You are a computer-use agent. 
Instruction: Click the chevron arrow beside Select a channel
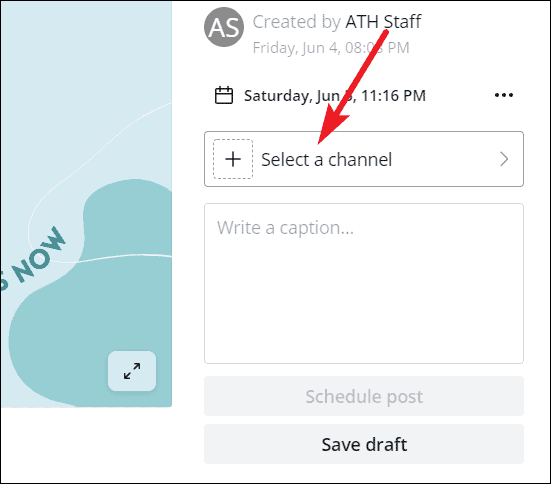point(504,159)
